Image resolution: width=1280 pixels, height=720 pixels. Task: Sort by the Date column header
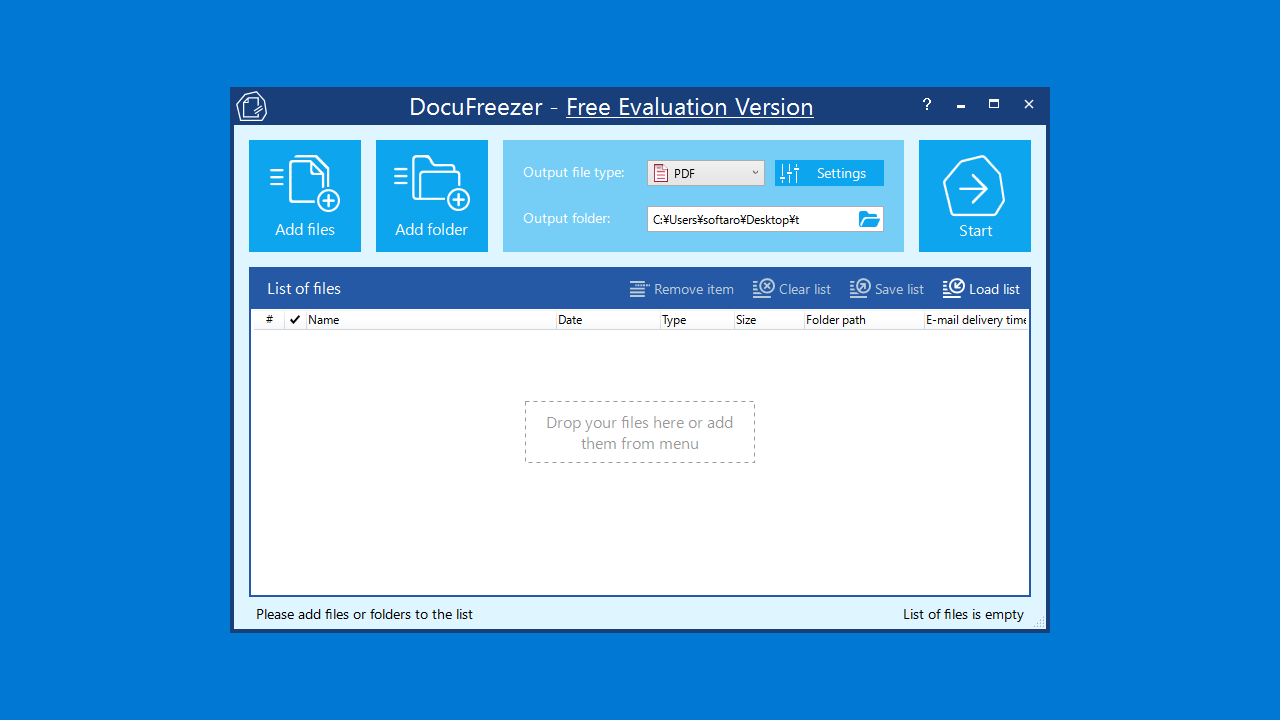click(x=608, y=320)
